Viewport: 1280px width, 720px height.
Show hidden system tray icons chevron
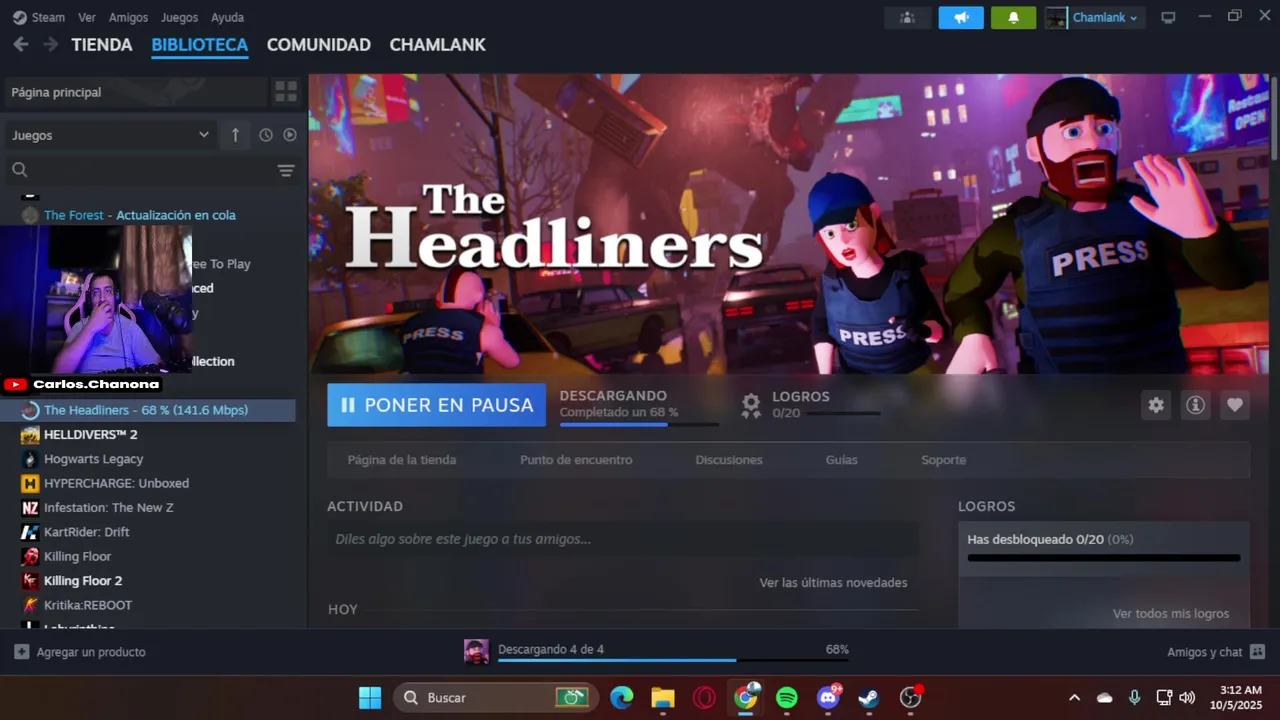tap(1074, 697)
